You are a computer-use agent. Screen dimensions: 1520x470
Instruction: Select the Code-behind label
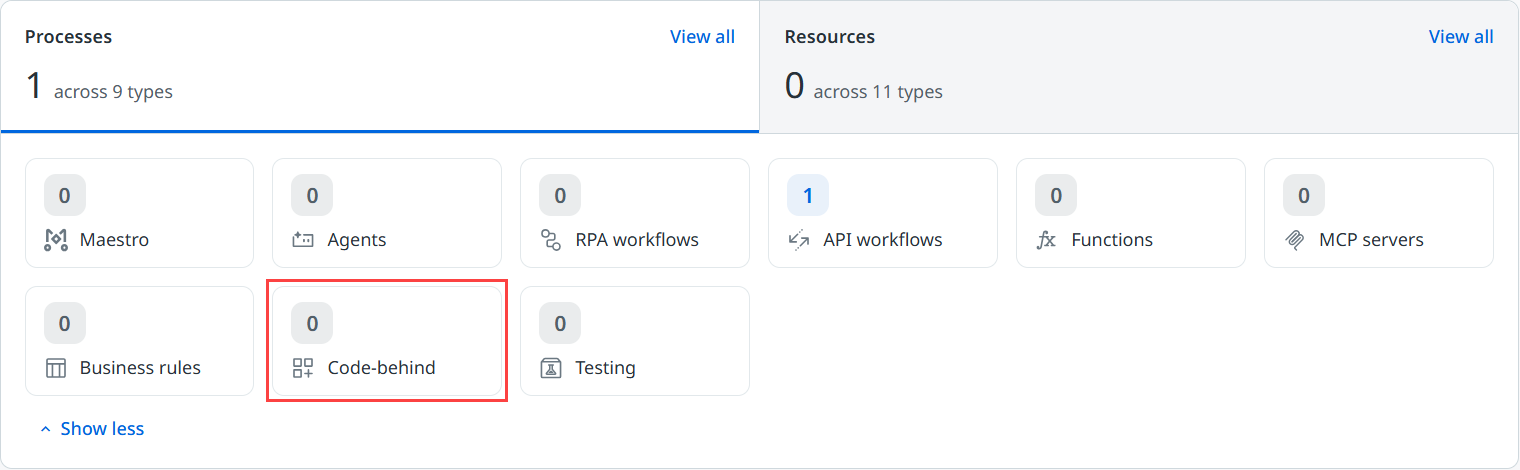[x=382, y=368]
